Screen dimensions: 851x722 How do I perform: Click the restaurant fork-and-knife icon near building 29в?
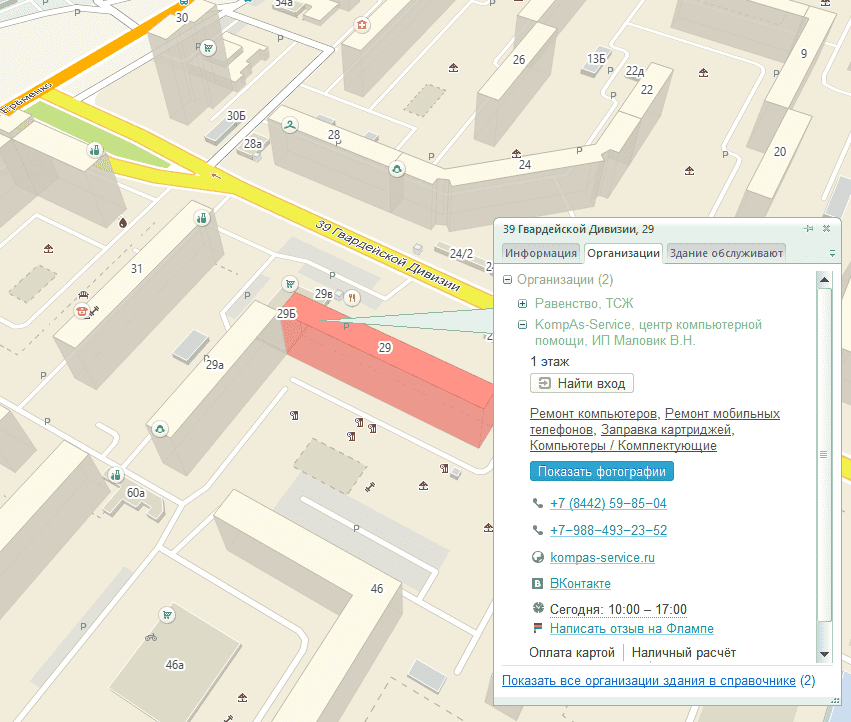pos(352,297)
